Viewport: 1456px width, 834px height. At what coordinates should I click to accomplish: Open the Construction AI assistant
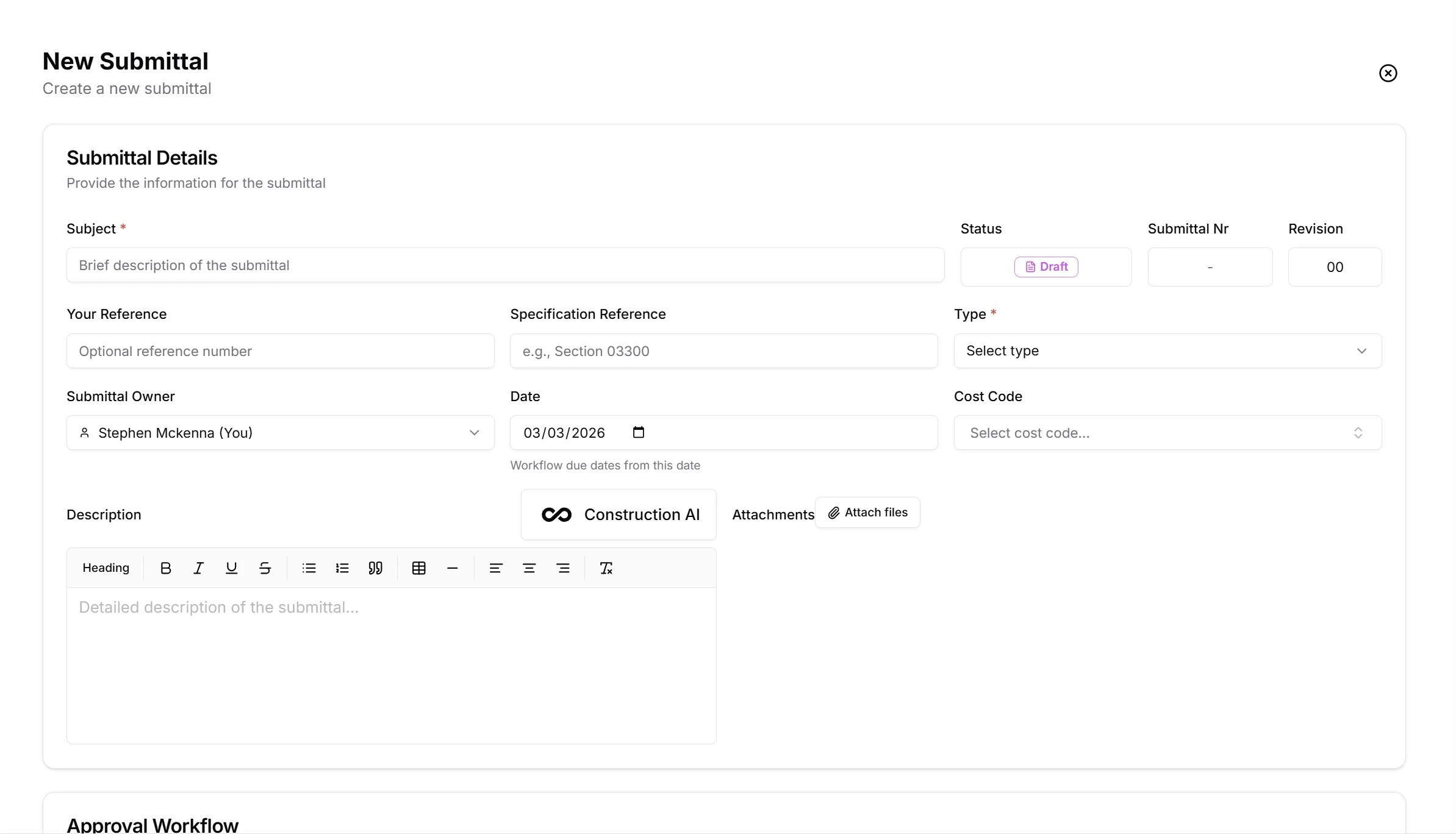[619, 514]
